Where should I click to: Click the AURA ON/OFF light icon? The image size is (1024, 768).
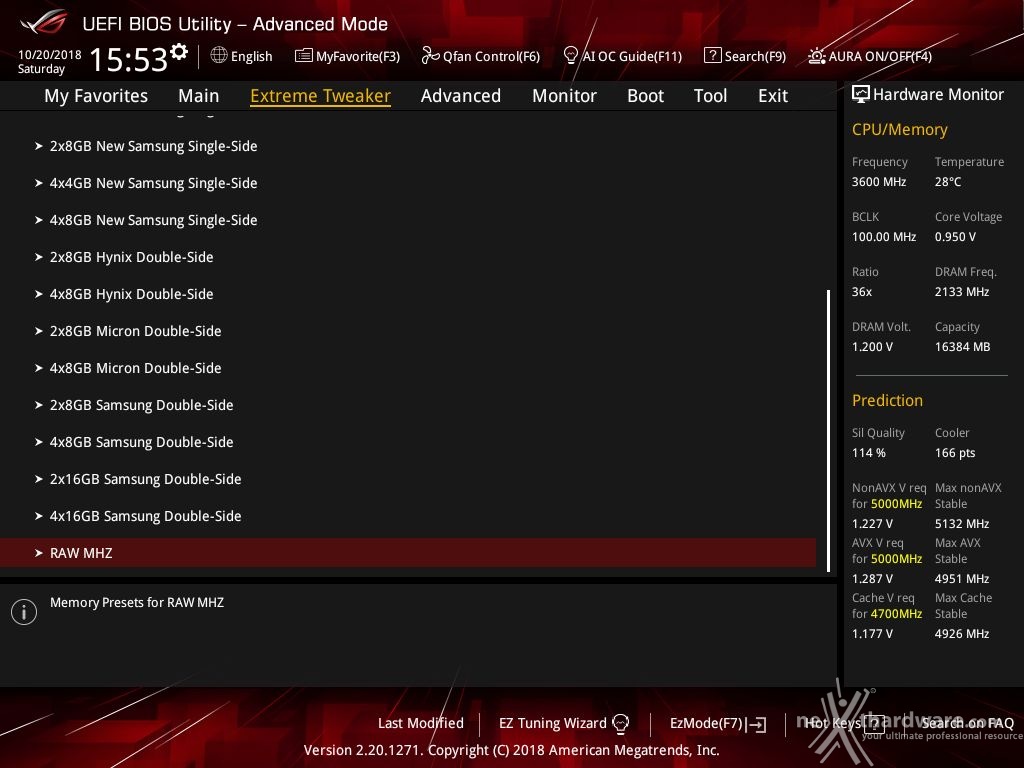point(816,56)
